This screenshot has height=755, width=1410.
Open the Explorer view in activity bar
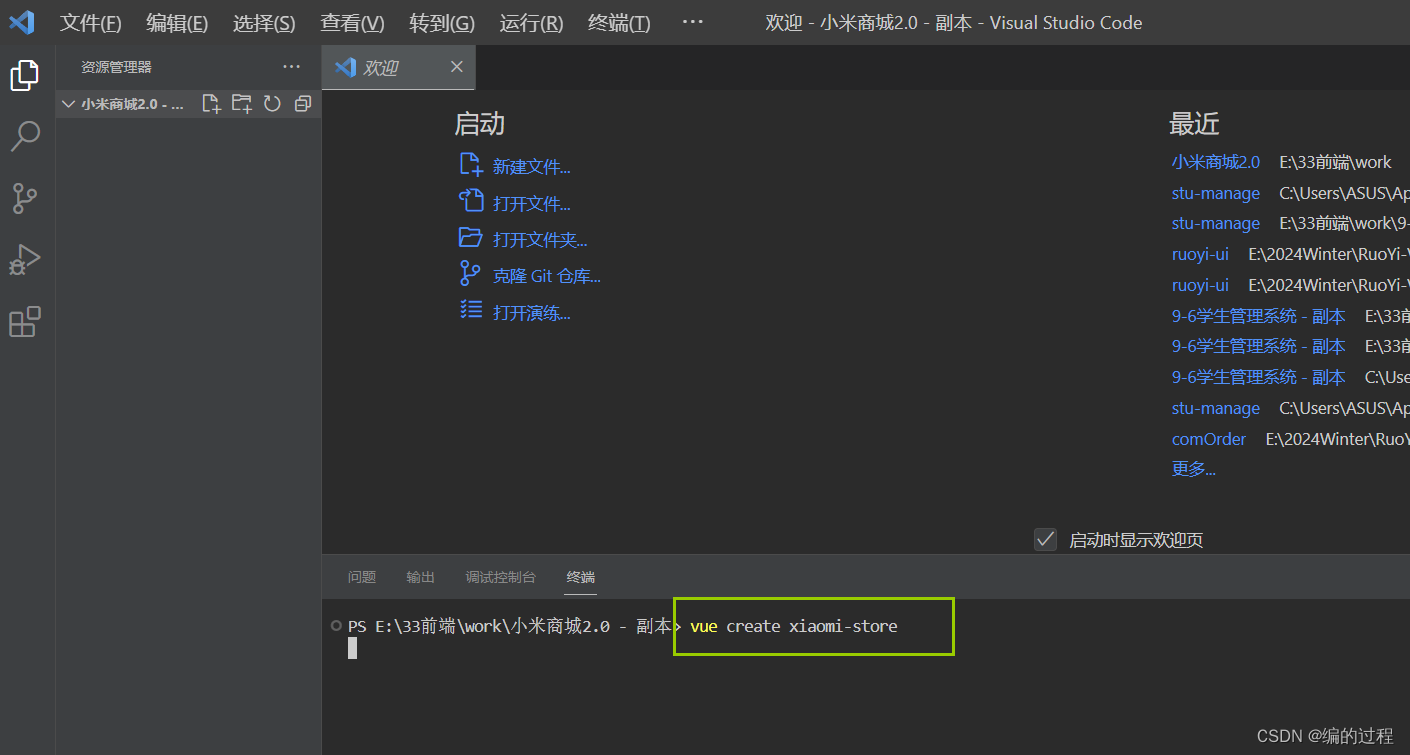pyautogui.click(x=25, y=75)
